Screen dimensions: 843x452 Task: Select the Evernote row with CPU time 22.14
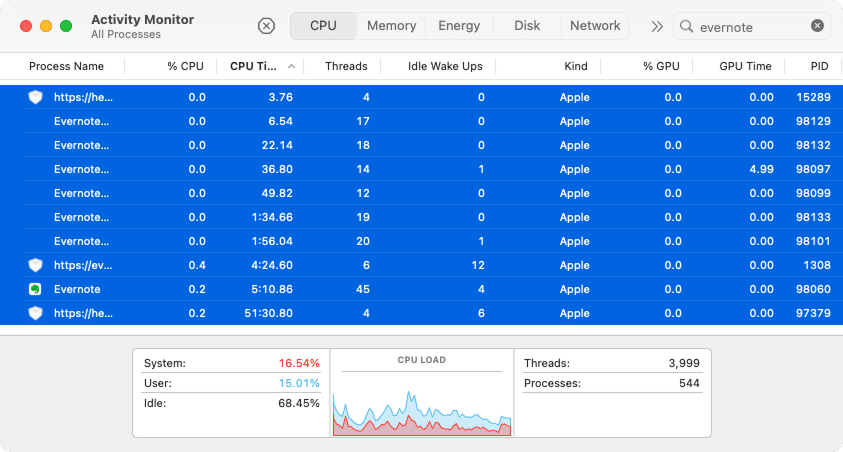tap(422, 145)
